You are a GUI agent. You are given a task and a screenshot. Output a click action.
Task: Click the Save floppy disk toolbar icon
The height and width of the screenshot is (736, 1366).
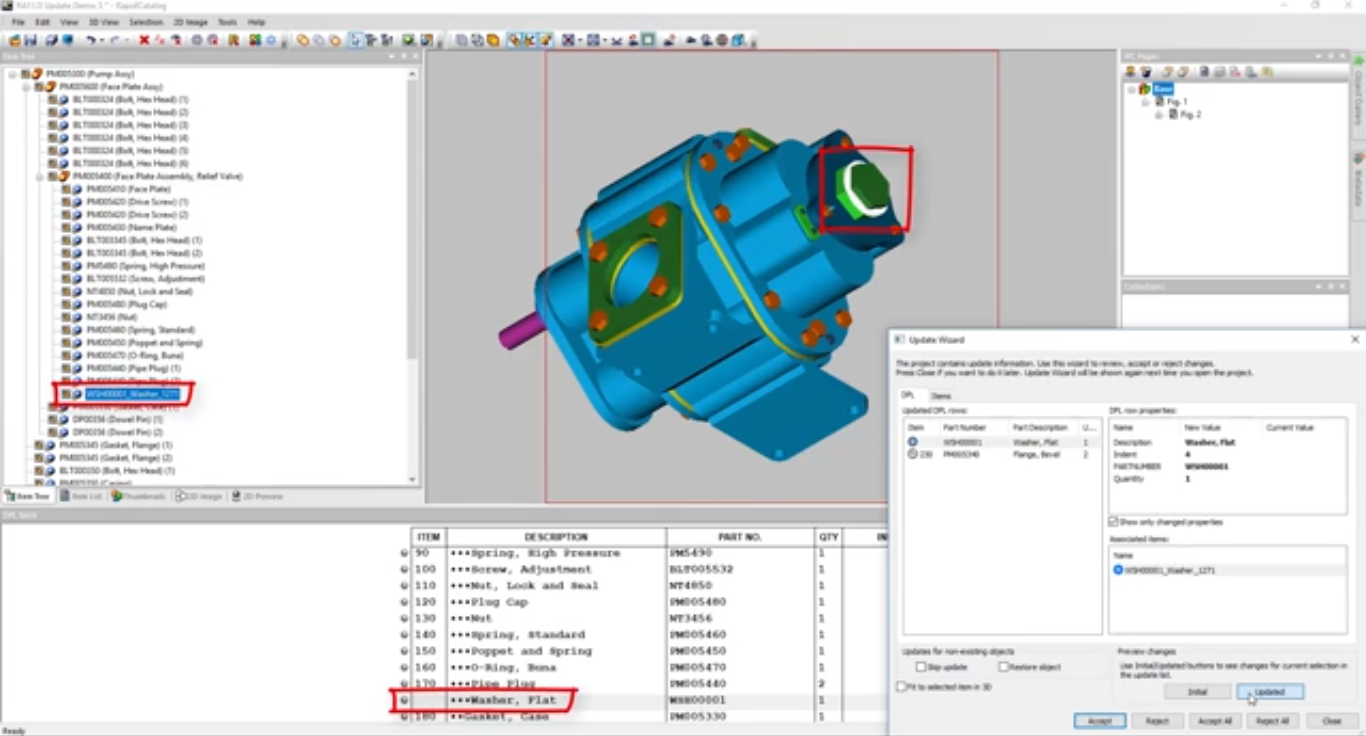tap(30, 40)
